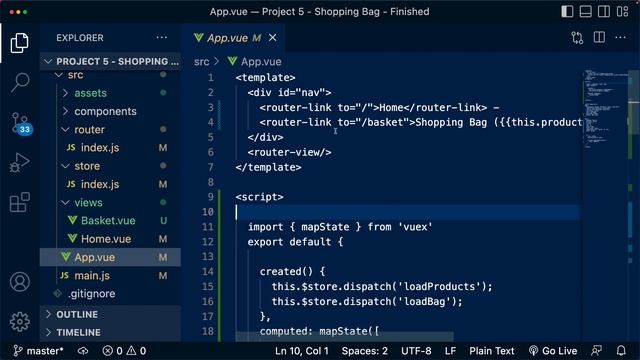Close the App.vue editor tab

(273, 38)
